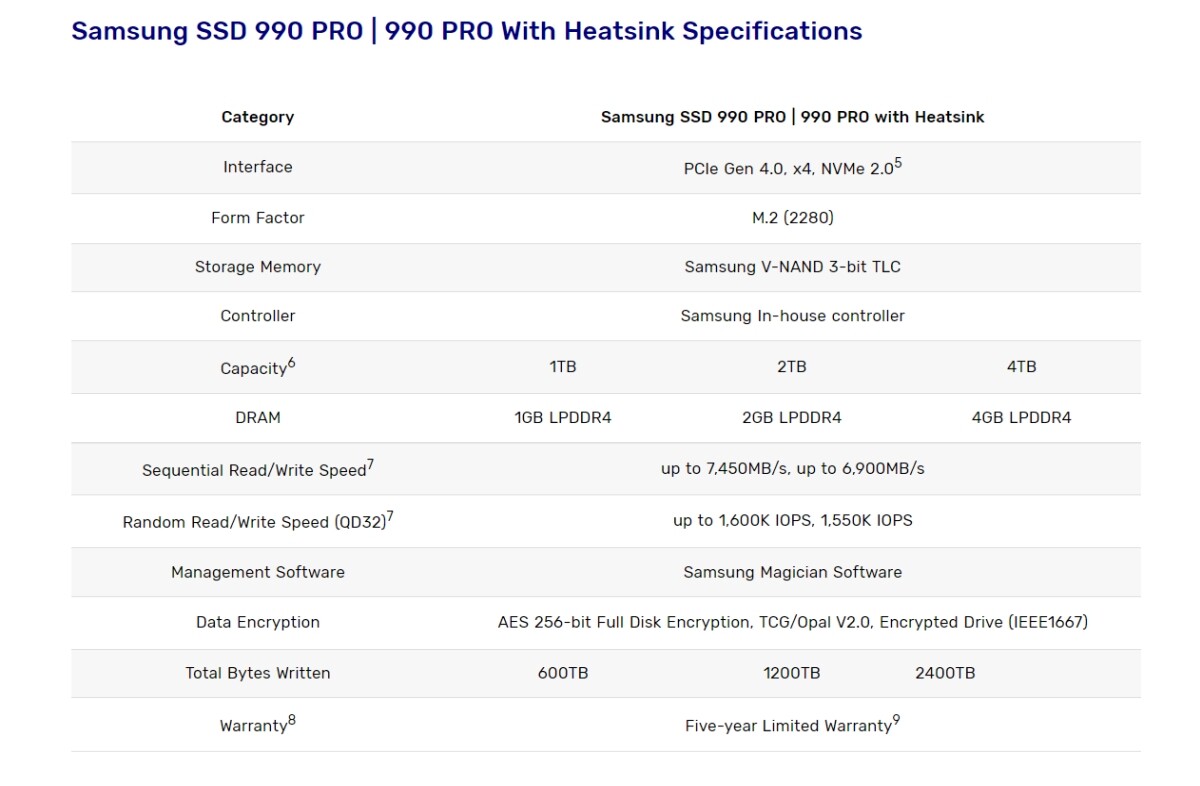Open footnote 7 after Random Read/Write Speed (QD32)
1200x786 pixels.
click(x=390, y=517)
